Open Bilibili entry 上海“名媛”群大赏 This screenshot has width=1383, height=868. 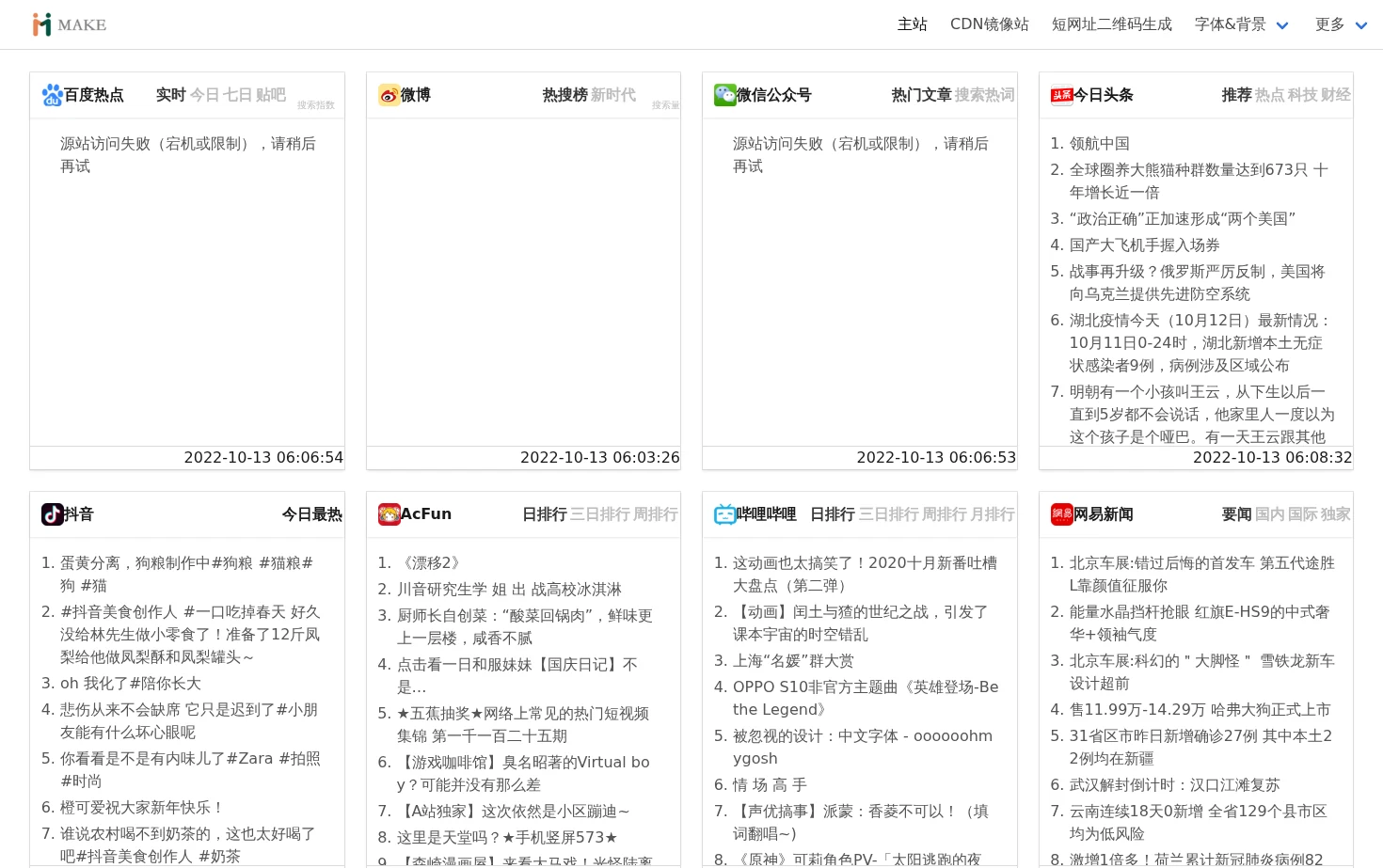click(793, 661)
